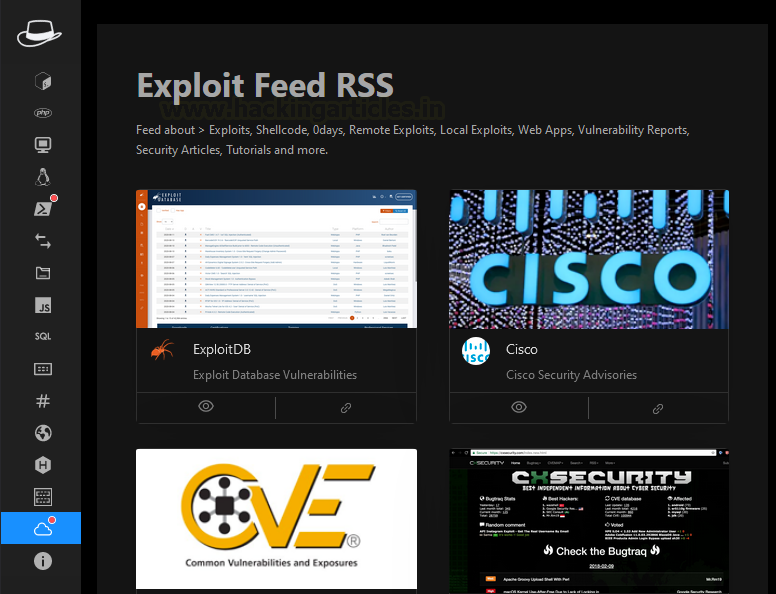Open the cube shell icon in the sidebar
Image resolution: width=776 pixels, height=594 pixels.
43,81
